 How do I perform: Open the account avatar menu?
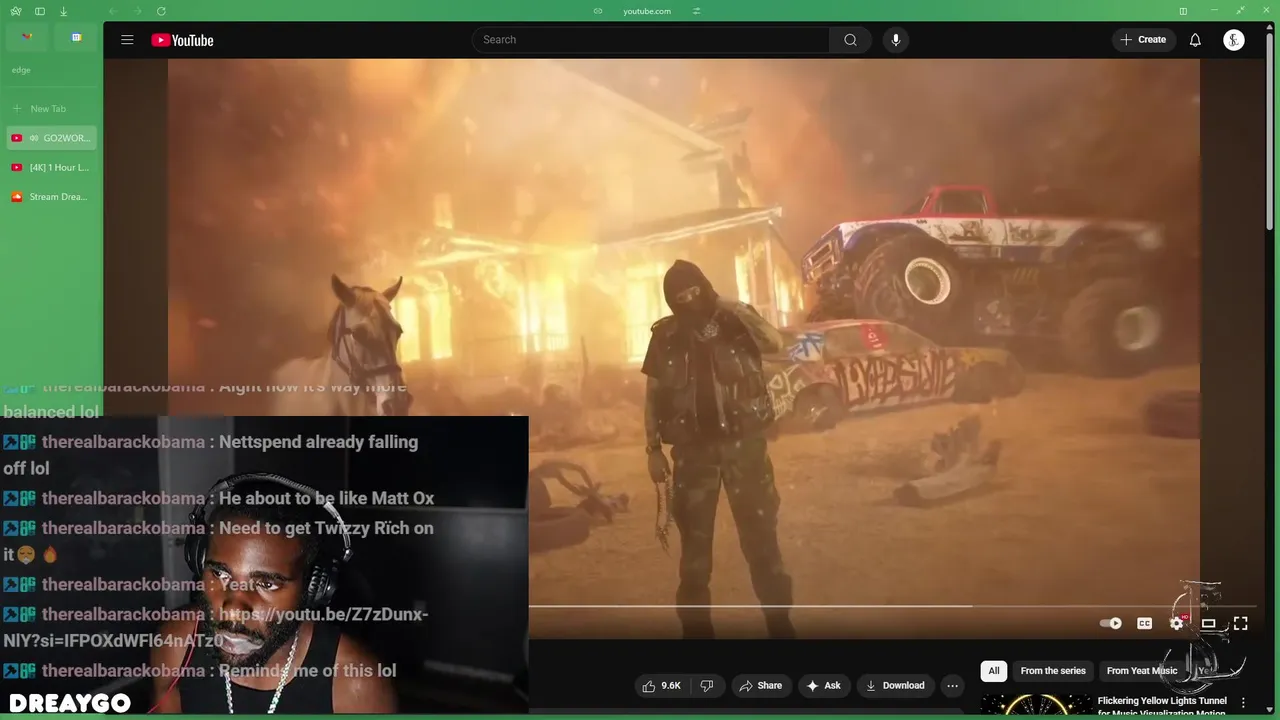pyautogui.click(x=1234, y=40)
